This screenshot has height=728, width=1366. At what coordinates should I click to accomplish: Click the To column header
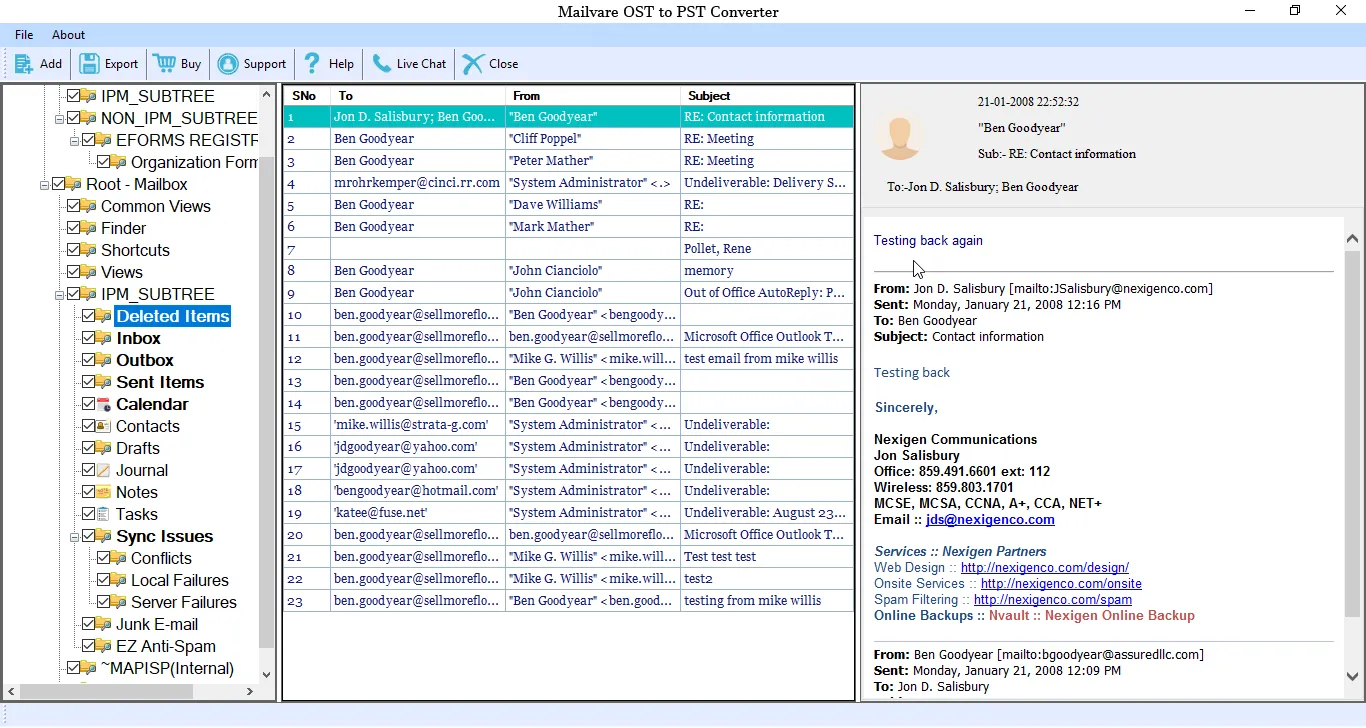[x=418, y=96]
